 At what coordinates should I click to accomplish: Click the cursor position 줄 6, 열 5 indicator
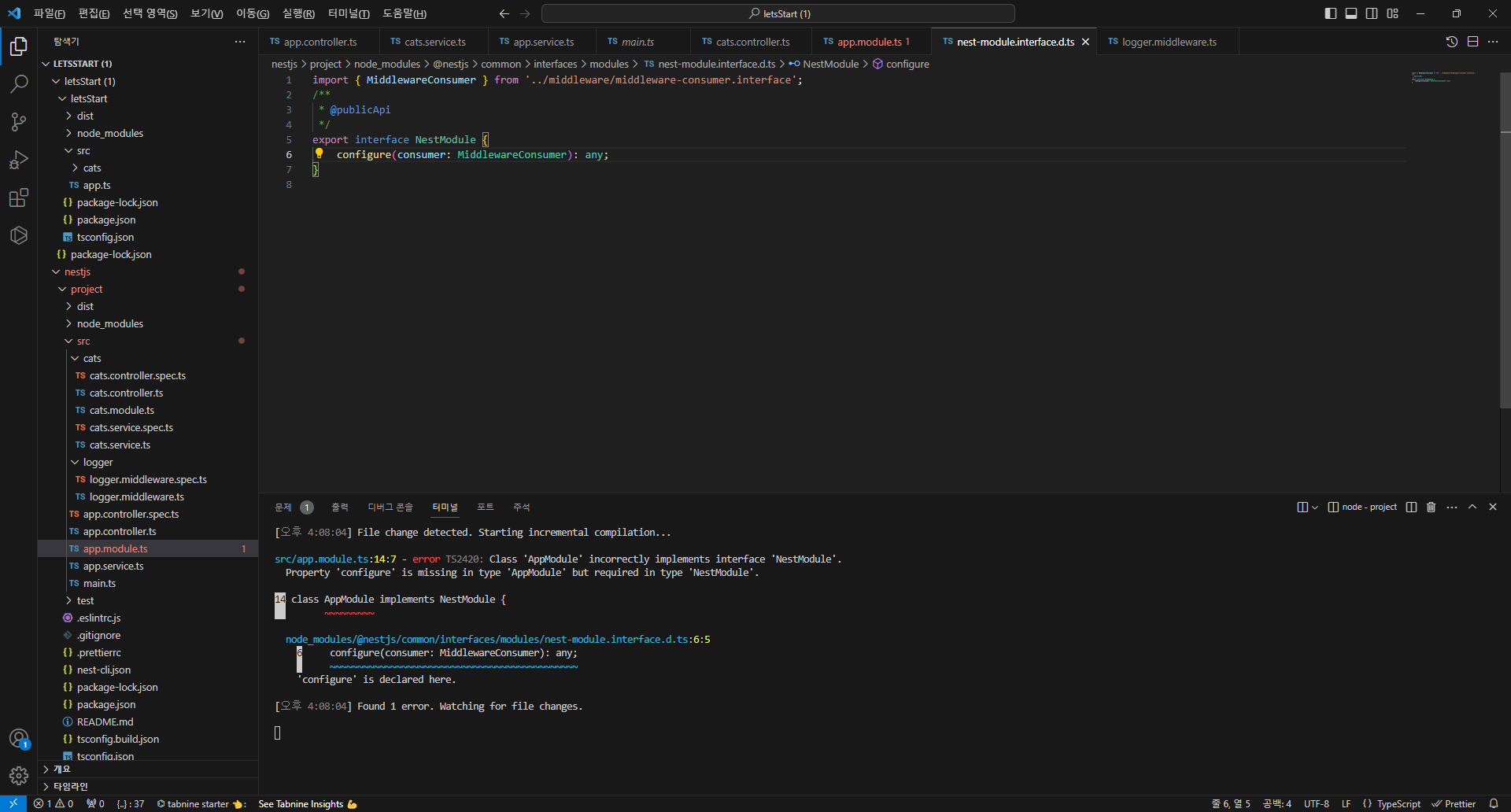(1231, 803)
